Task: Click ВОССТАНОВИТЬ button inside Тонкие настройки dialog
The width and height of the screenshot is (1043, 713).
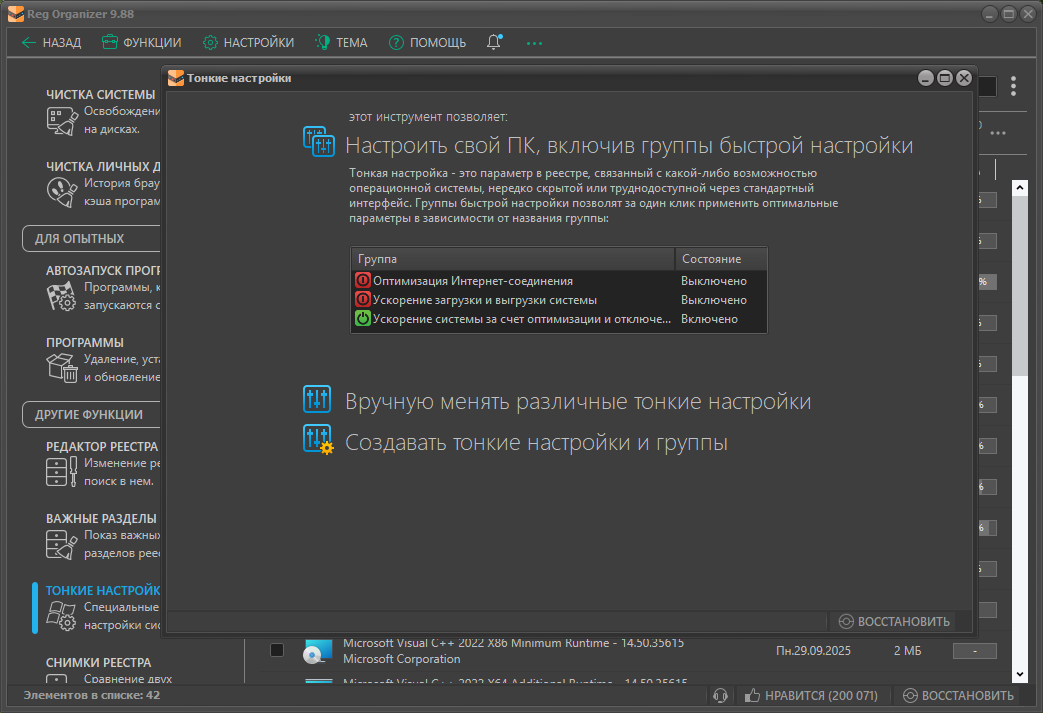Action: pyautogui.click(x=894, y=621)
